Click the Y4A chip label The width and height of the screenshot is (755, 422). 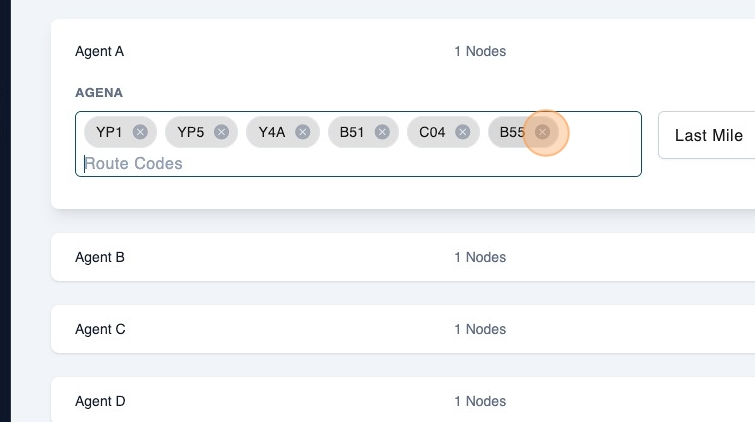point(272,132)
